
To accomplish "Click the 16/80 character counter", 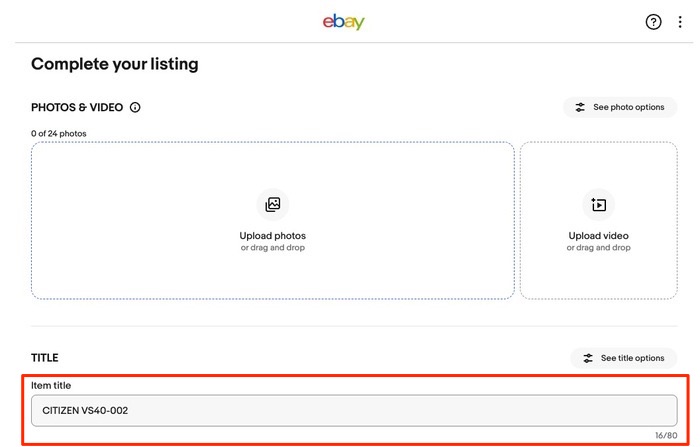I will click(x=666, y=436).
